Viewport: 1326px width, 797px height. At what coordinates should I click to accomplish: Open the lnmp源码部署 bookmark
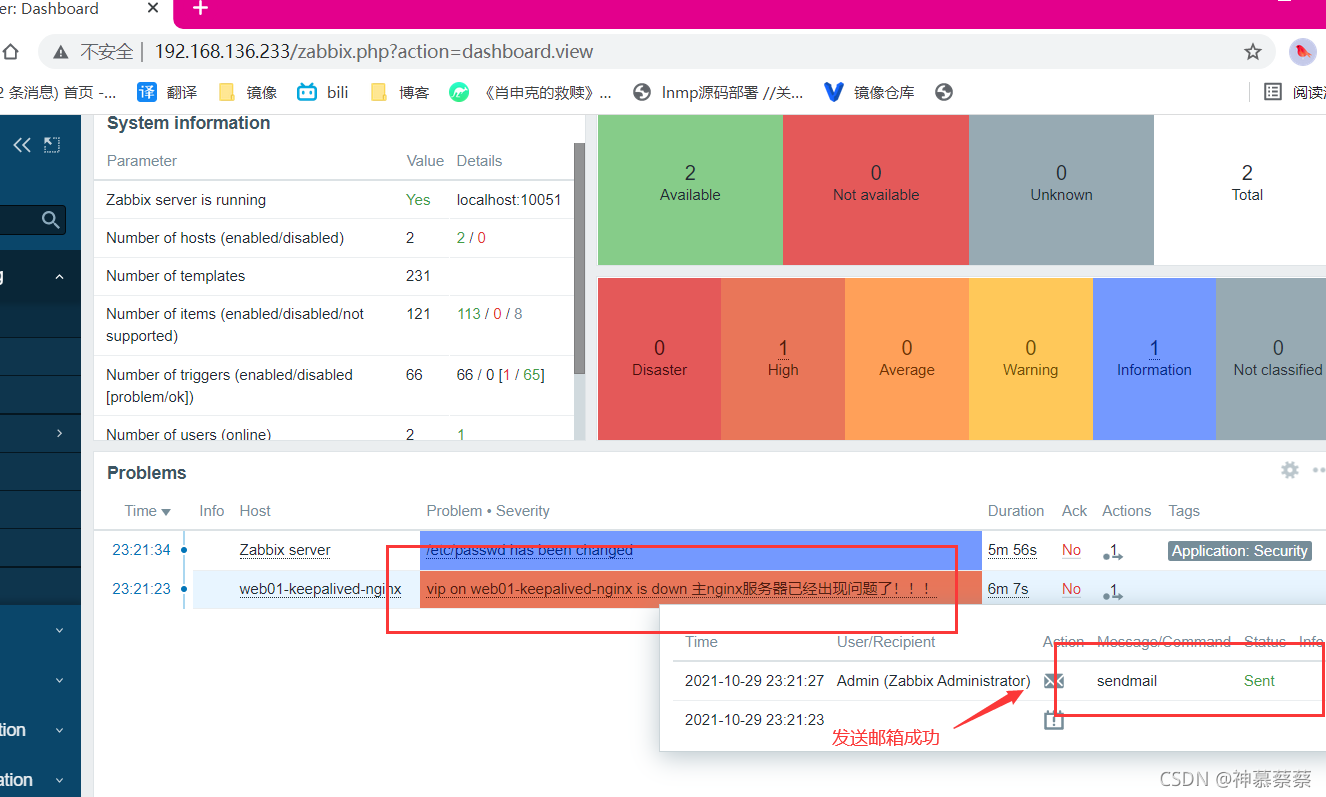point(719,92)
